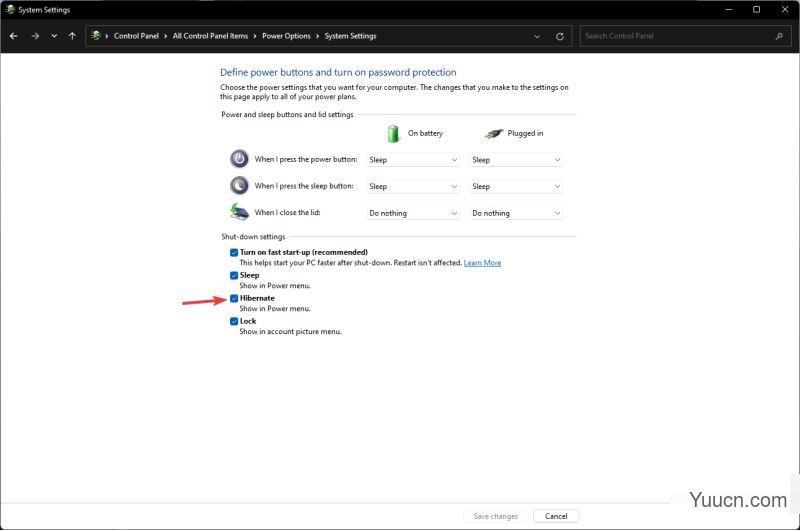Refresh the Control Panel page
The width and height of the screenshot is (800, 530).
pyautogui.click(x=560, y=36)
